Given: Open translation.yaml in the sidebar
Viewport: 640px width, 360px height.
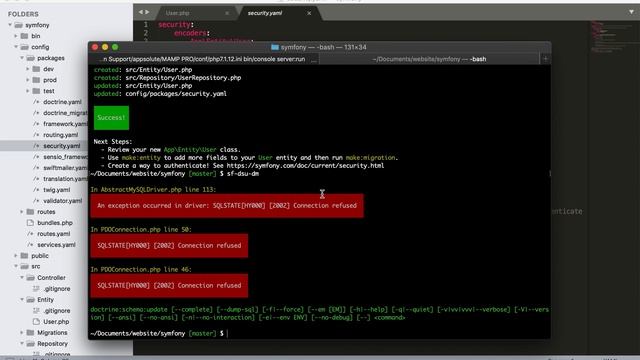Looking at the screenshot, I should coord(65,179).
